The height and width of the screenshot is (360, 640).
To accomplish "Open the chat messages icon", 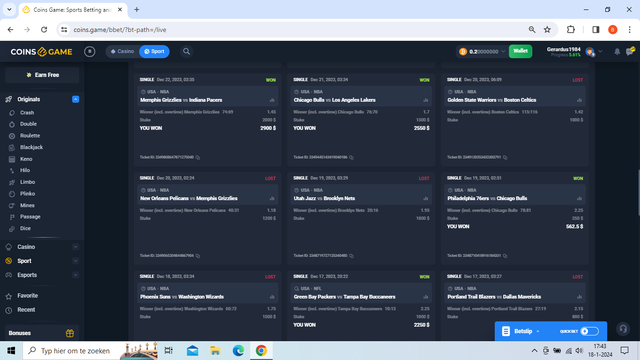I will coord(630,51).
